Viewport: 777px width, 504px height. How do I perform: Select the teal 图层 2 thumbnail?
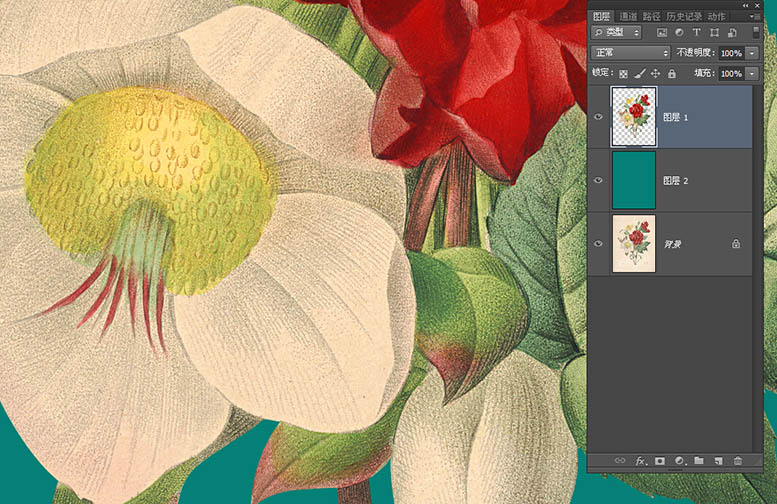click(634, 180)
